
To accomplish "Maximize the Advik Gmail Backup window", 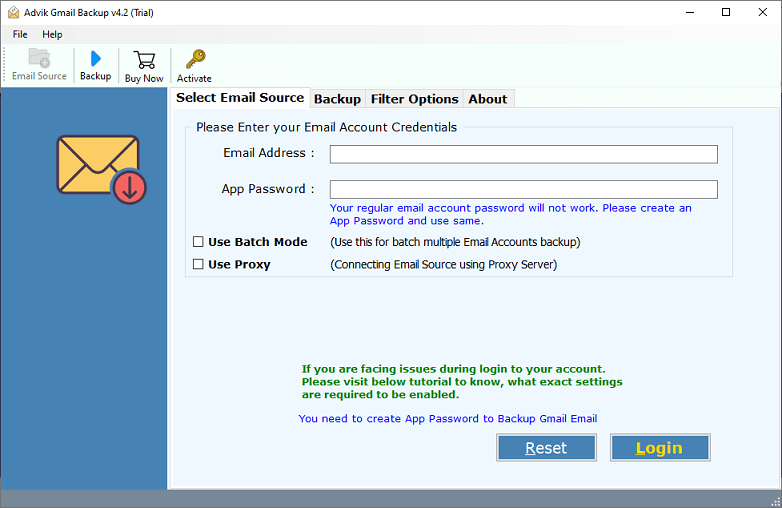I will tap(726, 12).
